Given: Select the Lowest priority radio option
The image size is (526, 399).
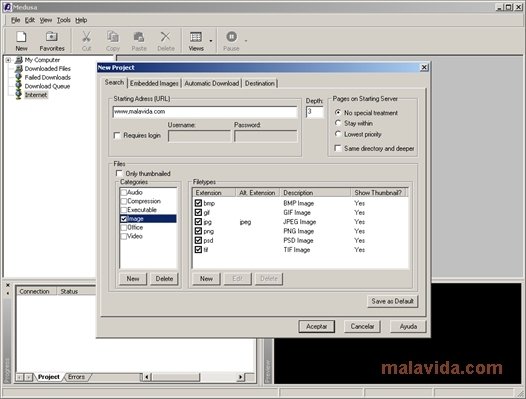Looking at the screenshot, I should coord(338,134).
